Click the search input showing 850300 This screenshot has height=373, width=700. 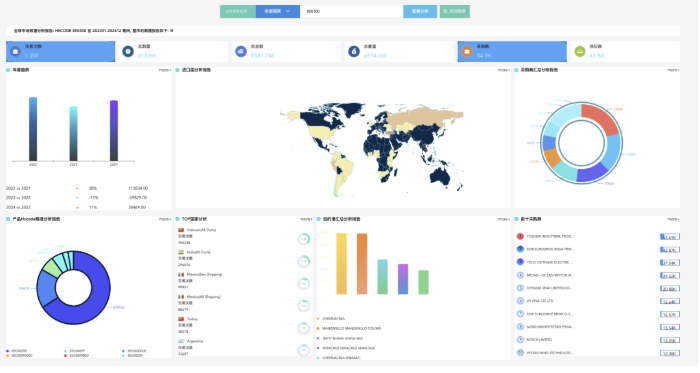pyautogui.click(x=352, y=12)
